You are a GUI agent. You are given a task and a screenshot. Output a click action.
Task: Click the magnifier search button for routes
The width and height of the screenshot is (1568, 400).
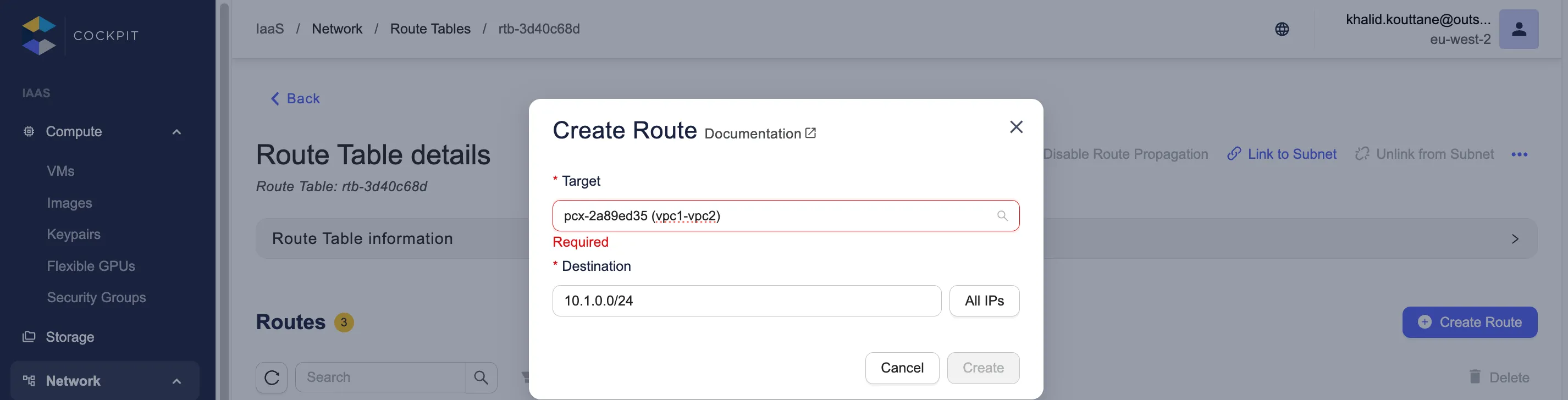pyautogui.click(x=481, y=377)
